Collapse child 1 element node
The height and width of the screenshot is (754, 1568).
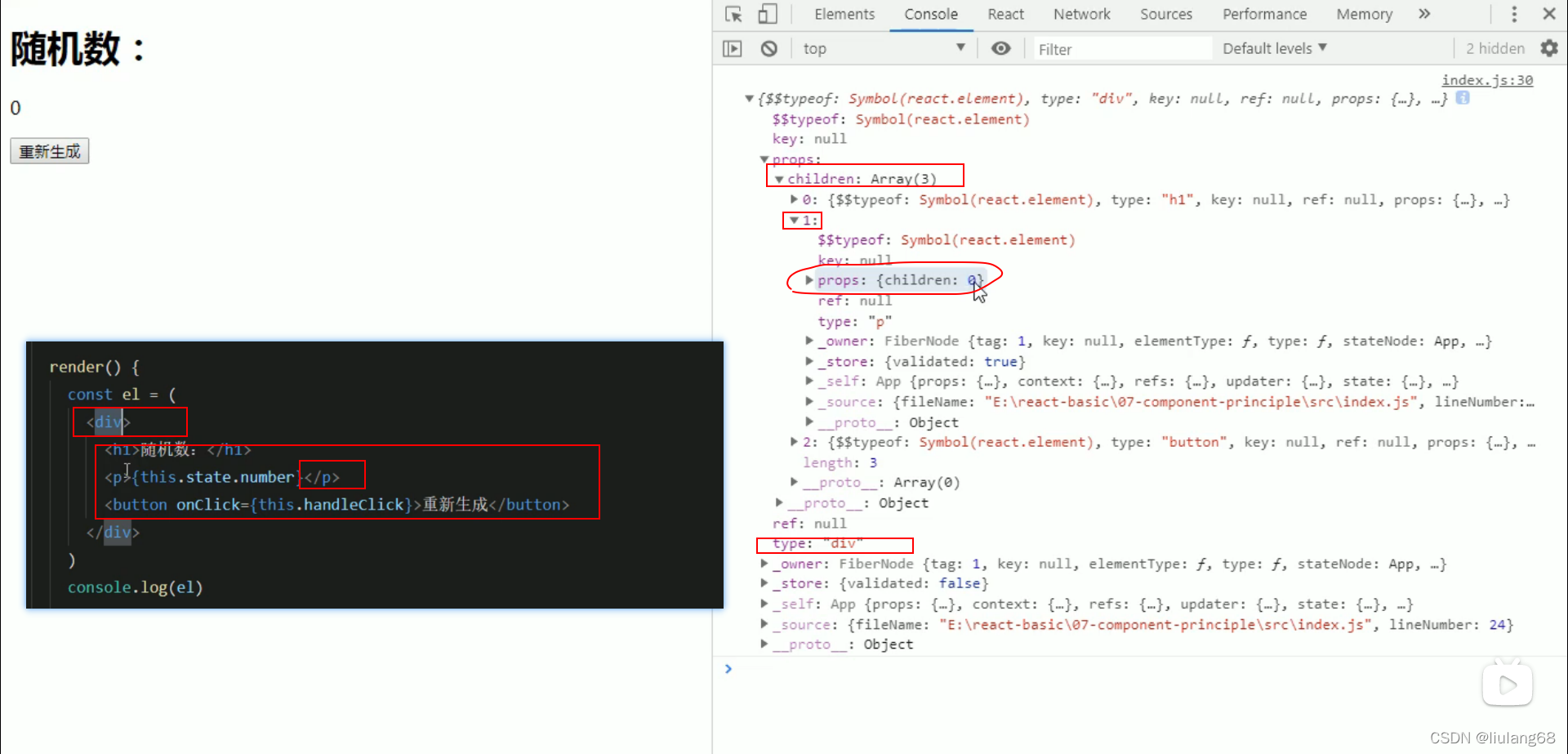click(794, 221)
